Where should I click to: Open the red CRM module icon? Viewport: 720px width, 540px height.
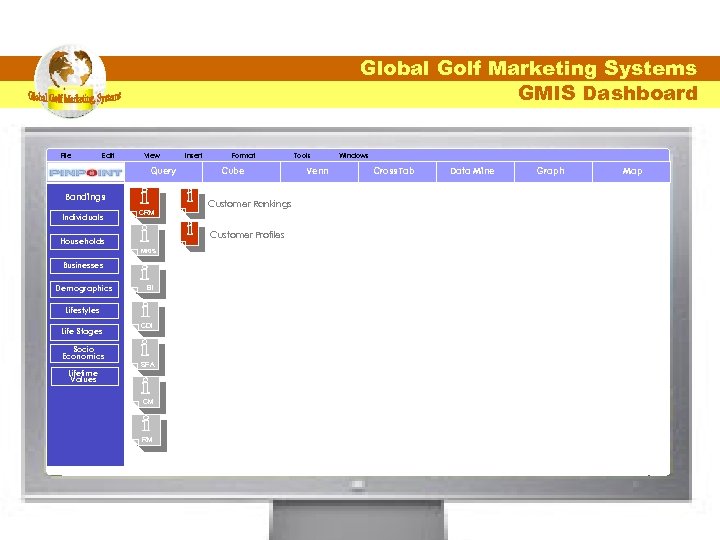tap(146, 203)
